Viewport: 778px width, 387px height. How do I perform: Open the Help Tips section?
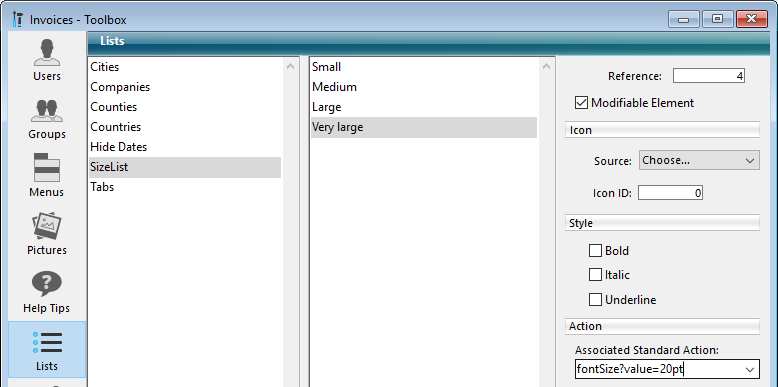click(47, 292)
